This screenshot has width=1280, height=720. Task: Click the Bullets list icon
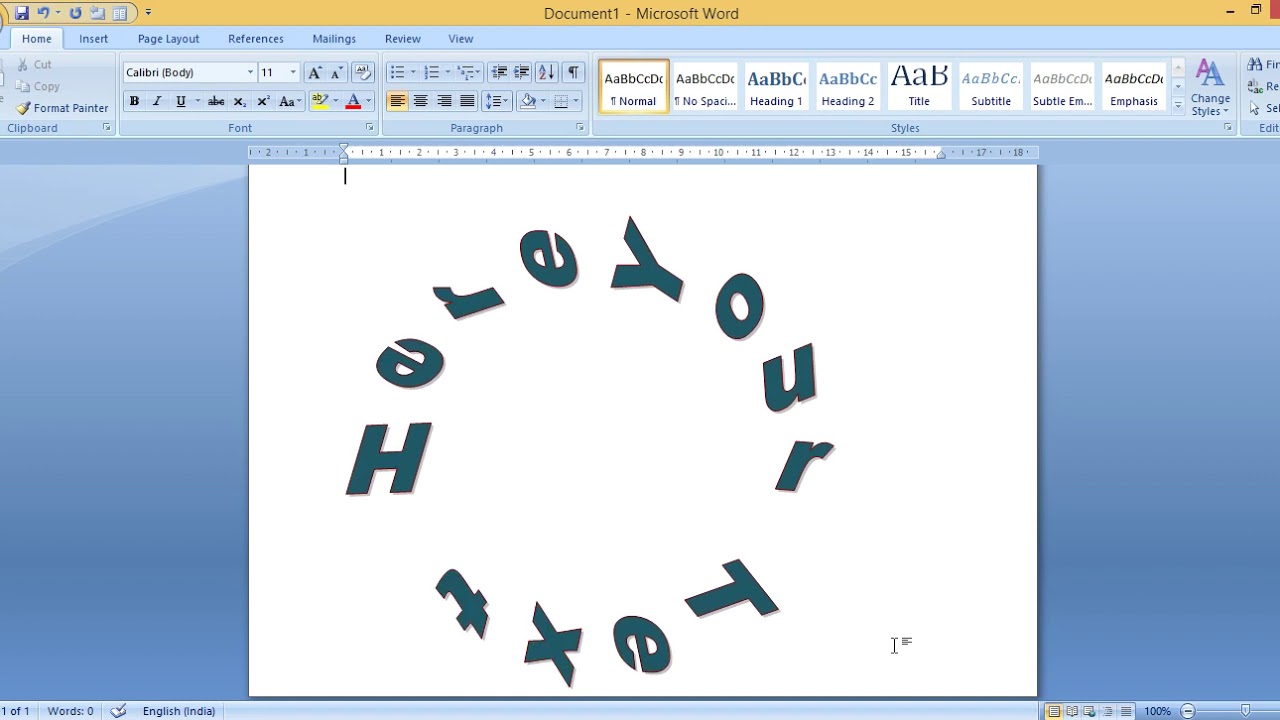(397, 72)
